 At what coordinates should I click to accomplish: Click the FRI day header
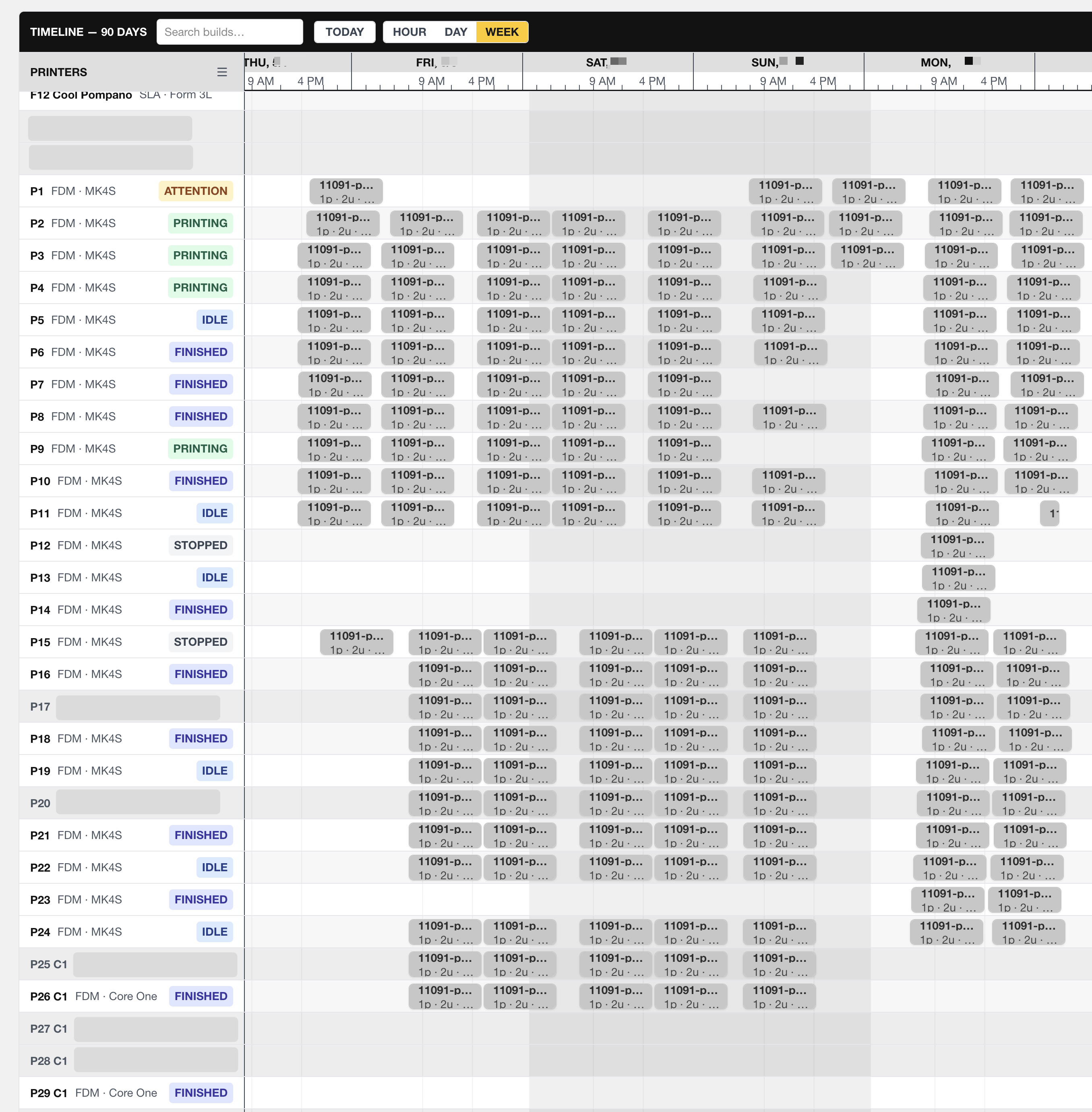click(436, 62)
